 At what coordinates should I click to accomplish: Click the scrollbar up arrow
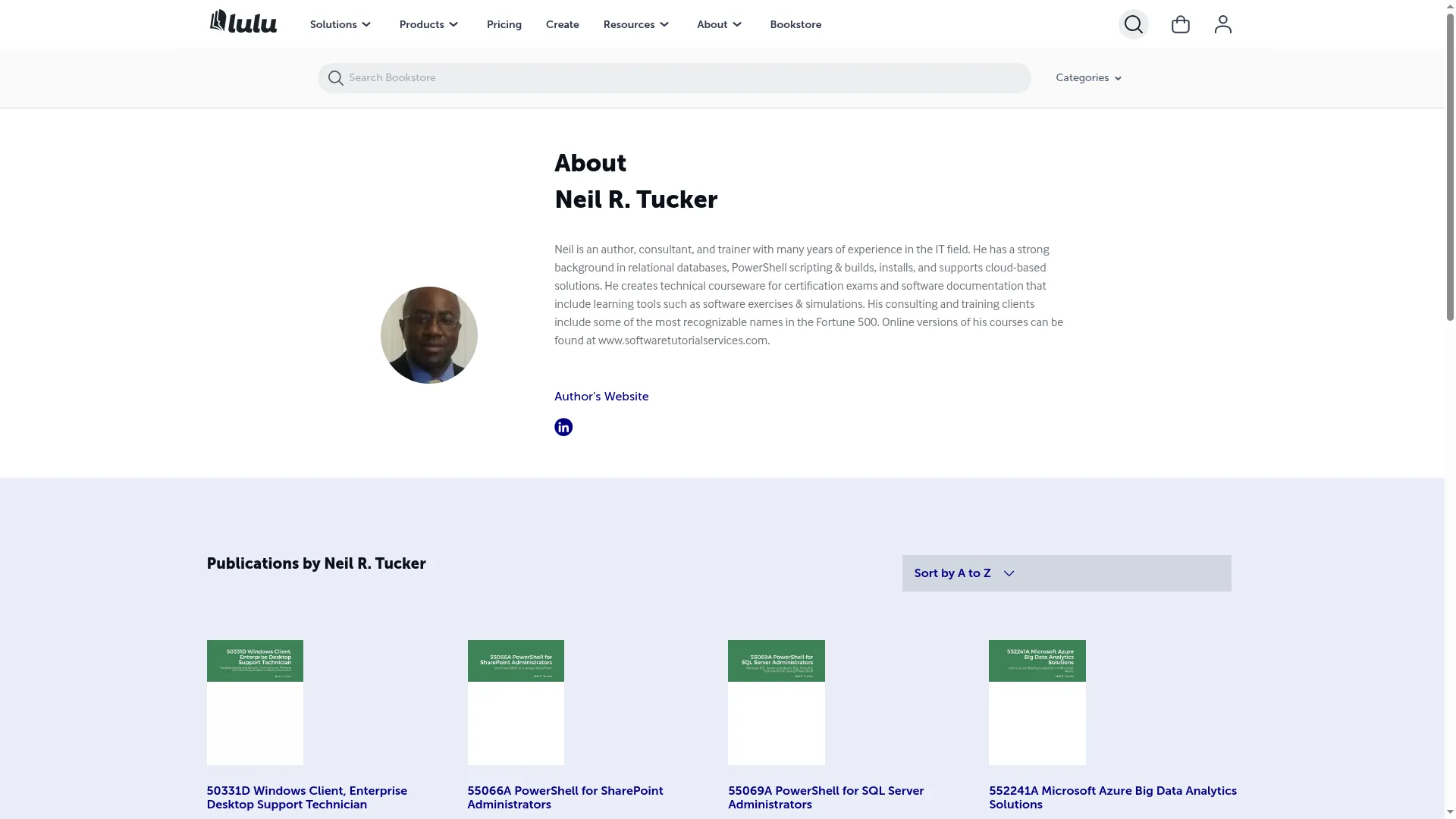1450,5
